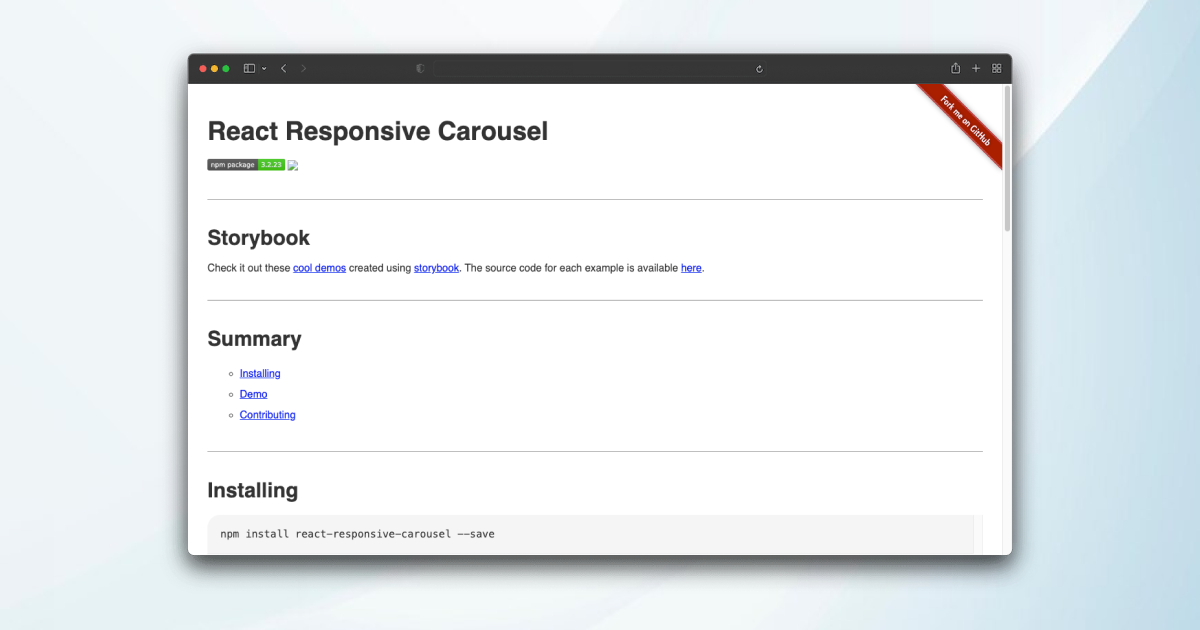Close the Safari window with red button

point(203,69)
